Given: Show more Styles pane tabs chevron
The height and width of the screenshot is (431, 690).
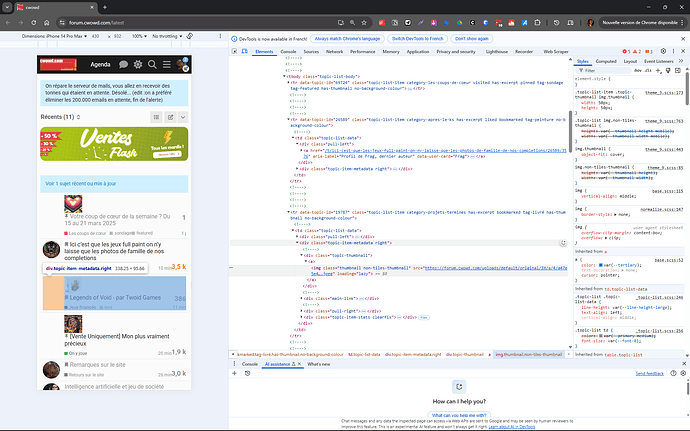Looking at the screenshot, I should pos(681,61).
